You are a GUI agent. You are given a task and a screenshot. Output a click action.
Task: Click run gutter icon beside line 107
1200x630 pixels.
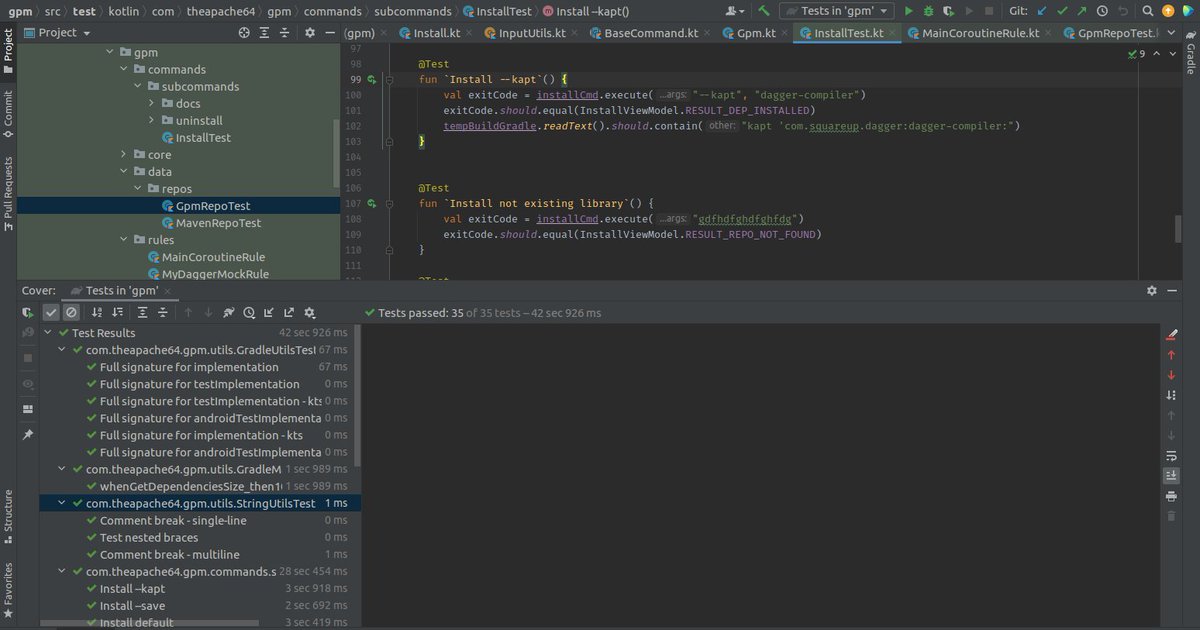point(371,203)
